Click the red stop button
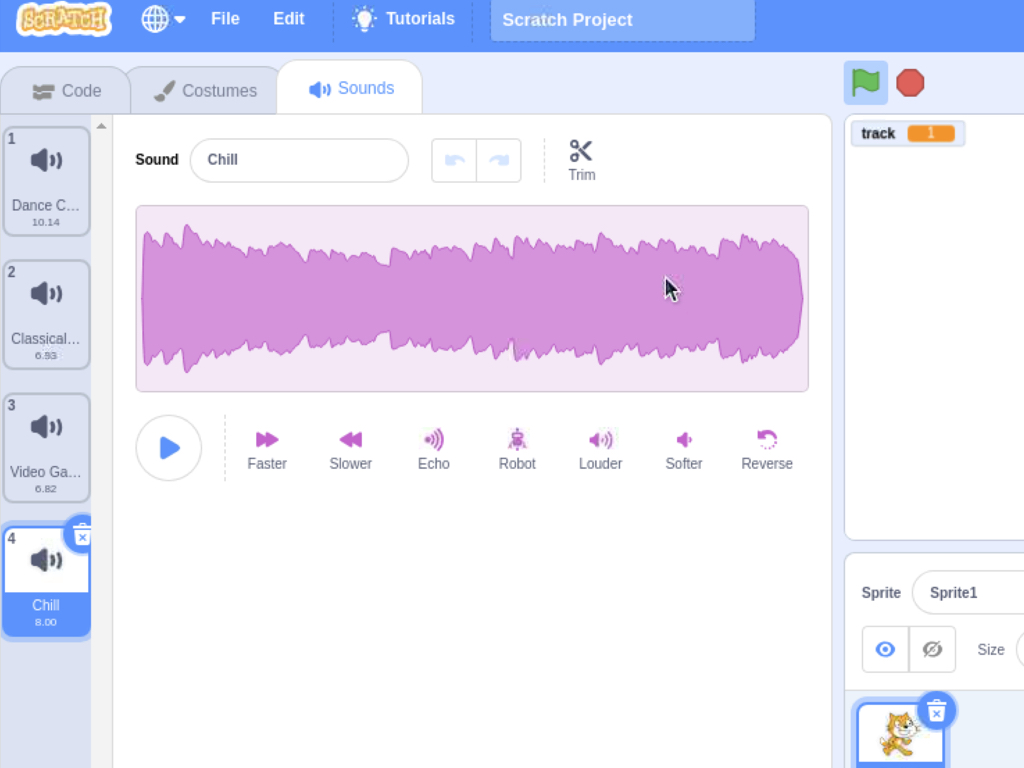Screen dimensions: 1024x768 [910, 83]
